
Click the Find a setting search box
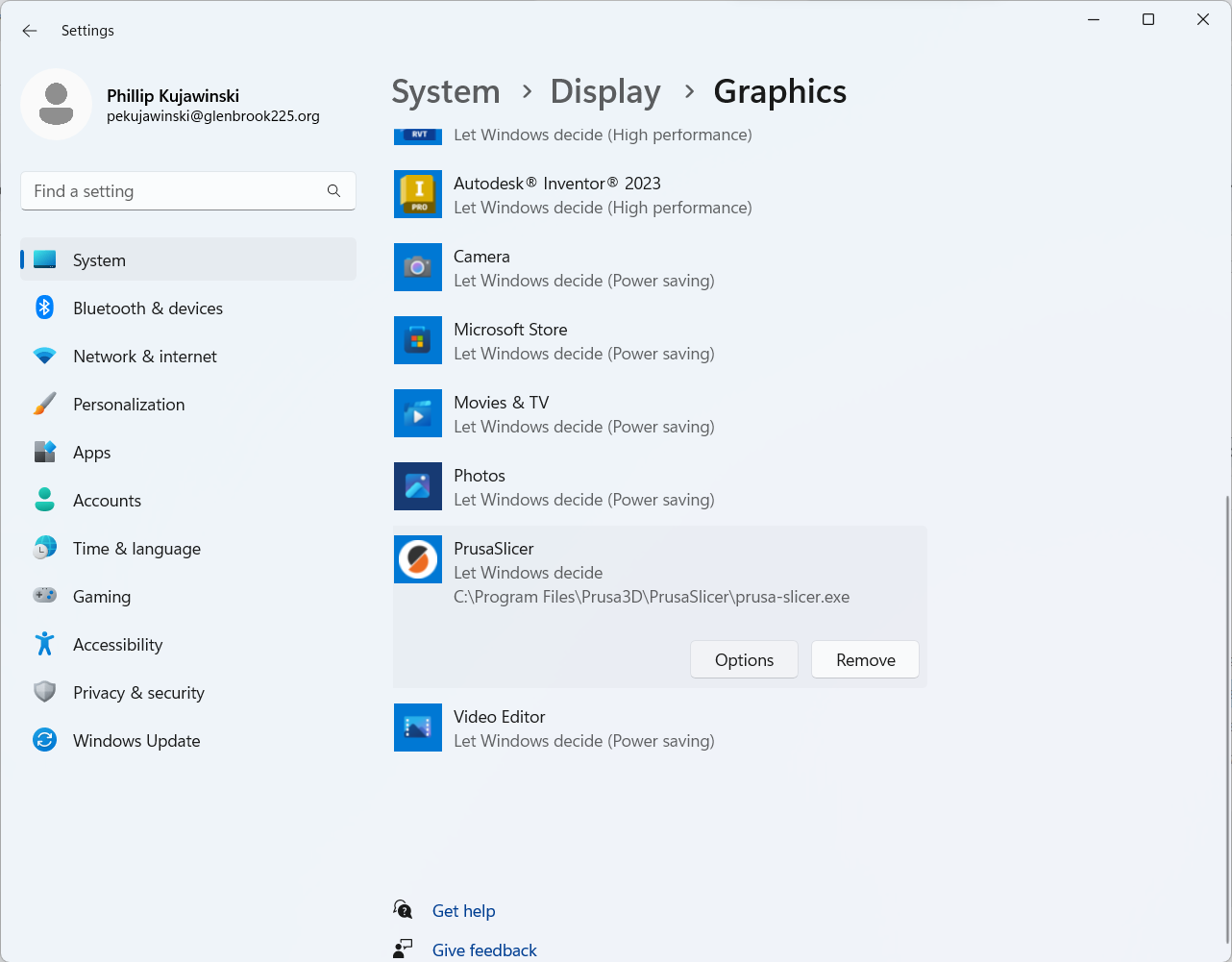188,191
